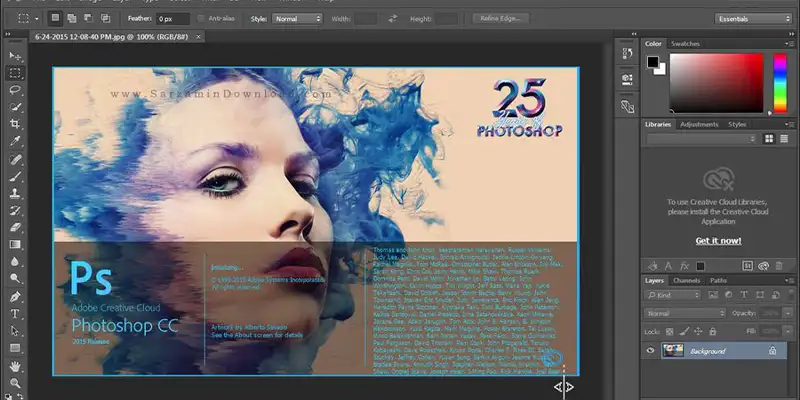Screen dimensions: 800x400
Task: Pick the Eyedropper tool
Action: [15, 140]
